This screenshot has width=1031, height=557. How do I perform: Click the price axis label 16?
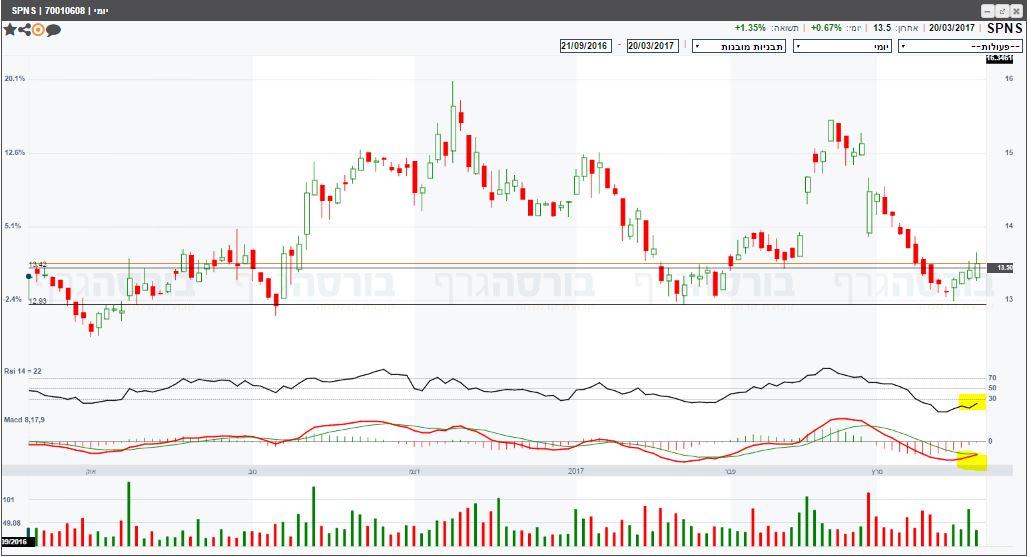(x=1009, y=79)
